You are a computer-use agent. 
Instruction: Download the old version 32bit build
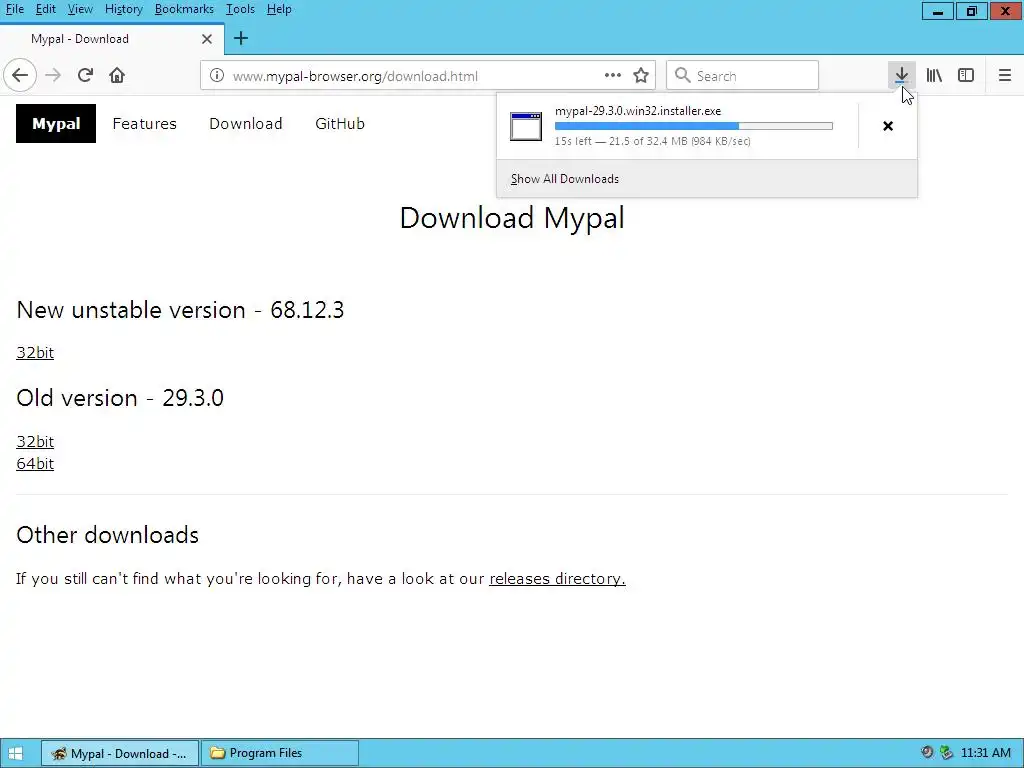click(35, 441)
